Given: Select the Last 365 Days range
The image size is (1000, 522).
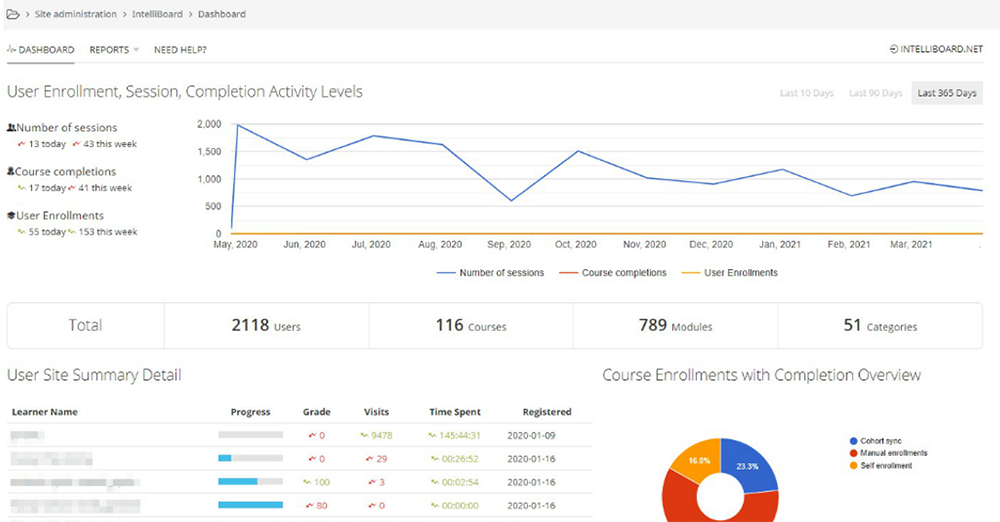Looking at the screenshot, I should tap(947, 93).
